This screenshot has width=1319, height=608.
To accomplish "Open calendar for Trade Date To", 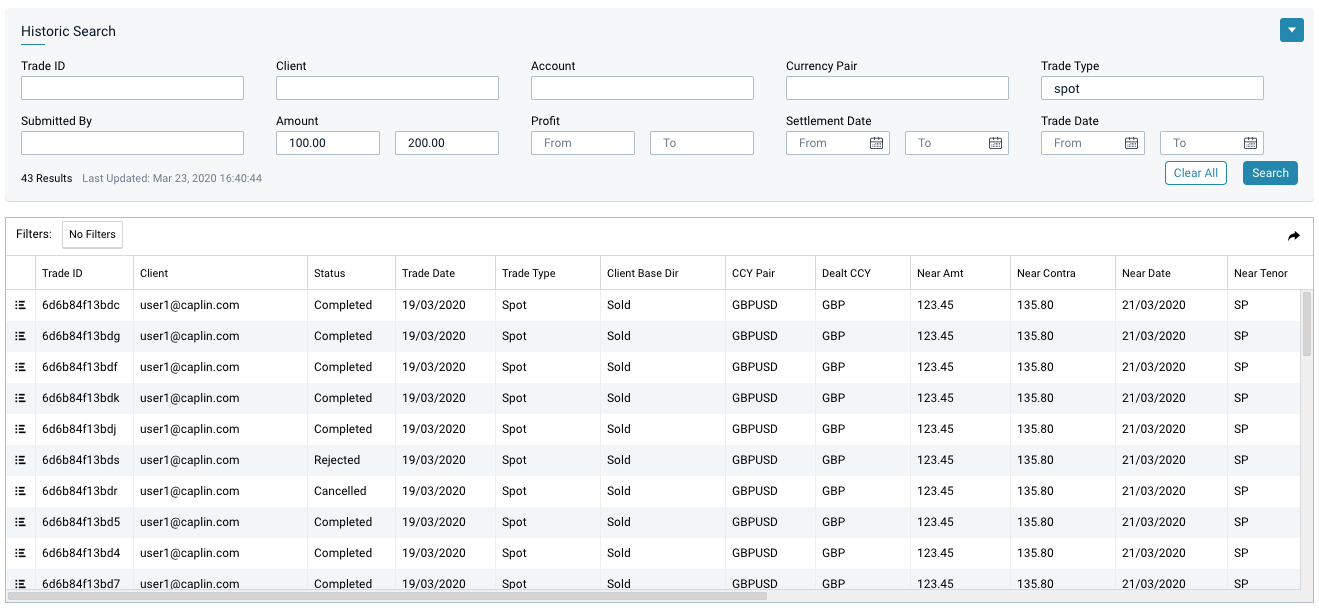I will [1250, 143].
